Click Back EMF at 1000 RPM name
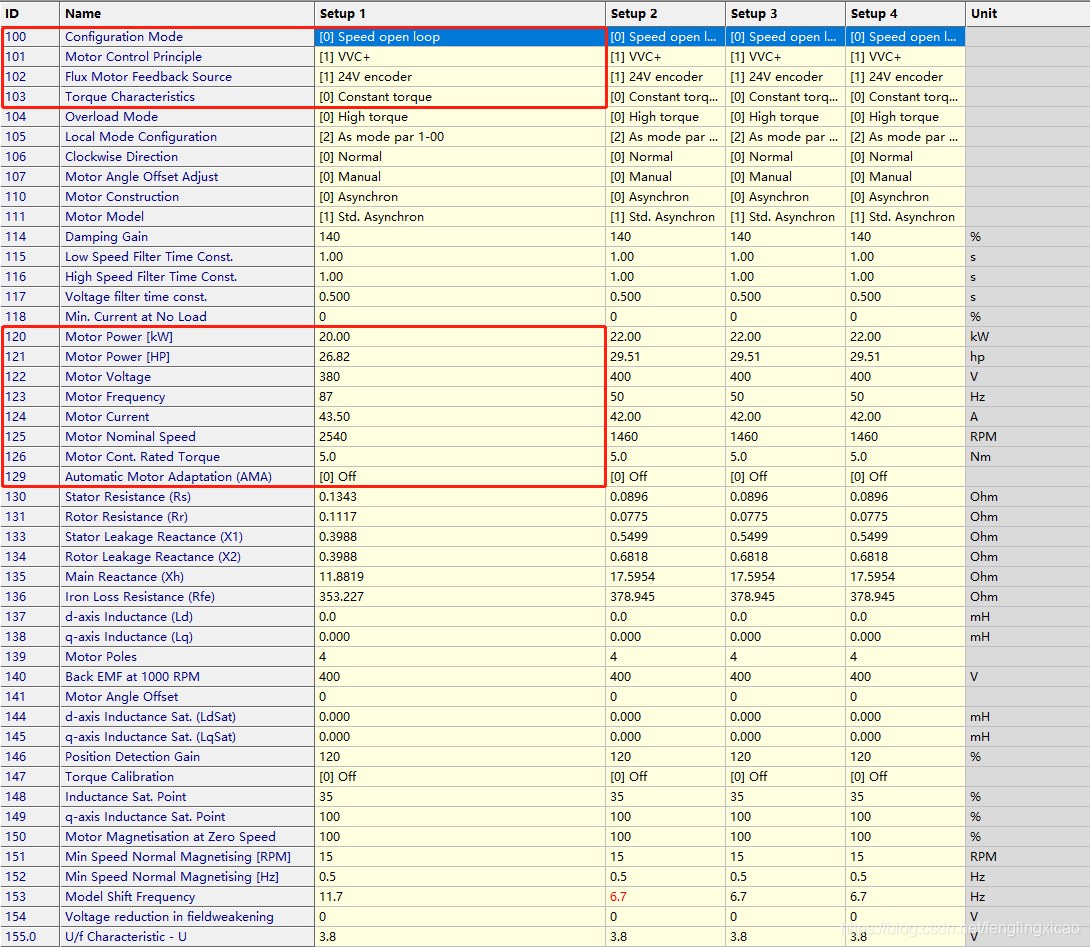 pos(132,677)
